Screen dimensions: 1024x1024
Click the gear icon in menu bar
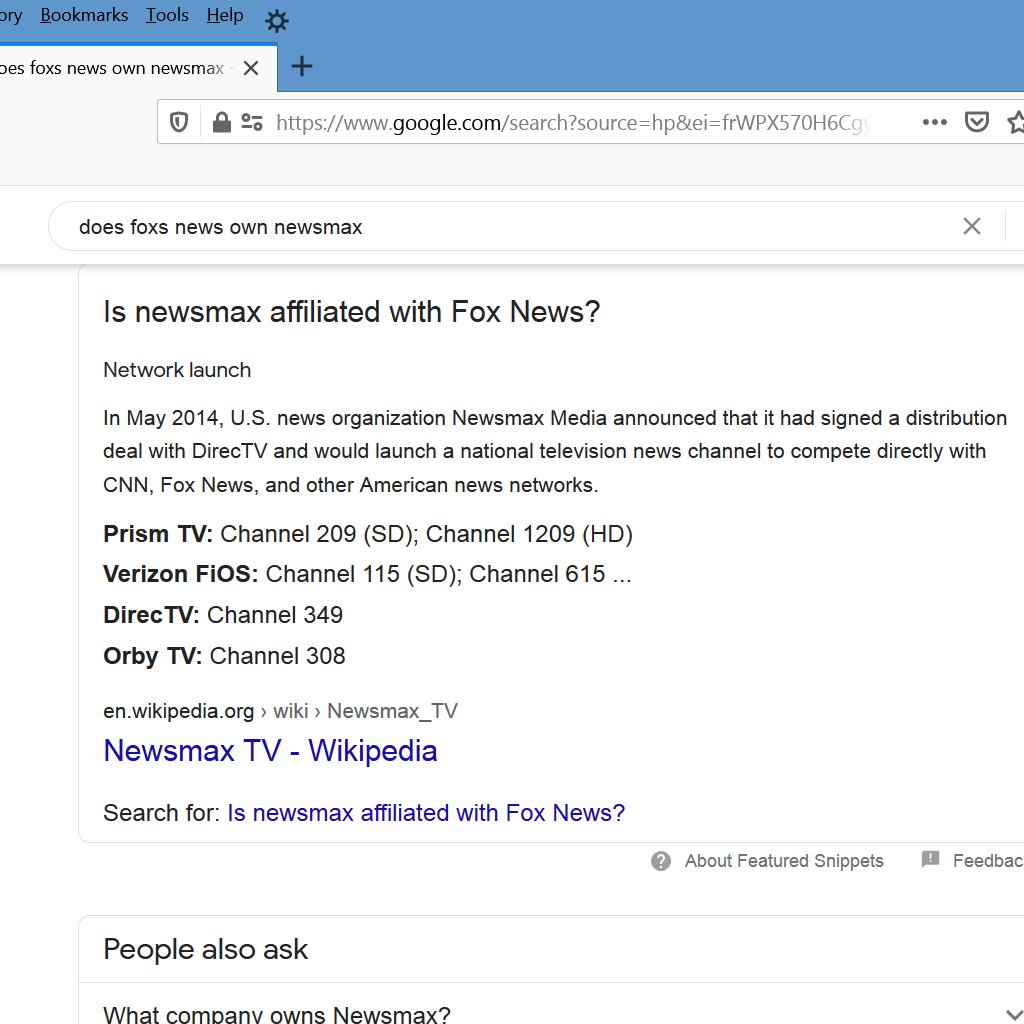[277, 21]
